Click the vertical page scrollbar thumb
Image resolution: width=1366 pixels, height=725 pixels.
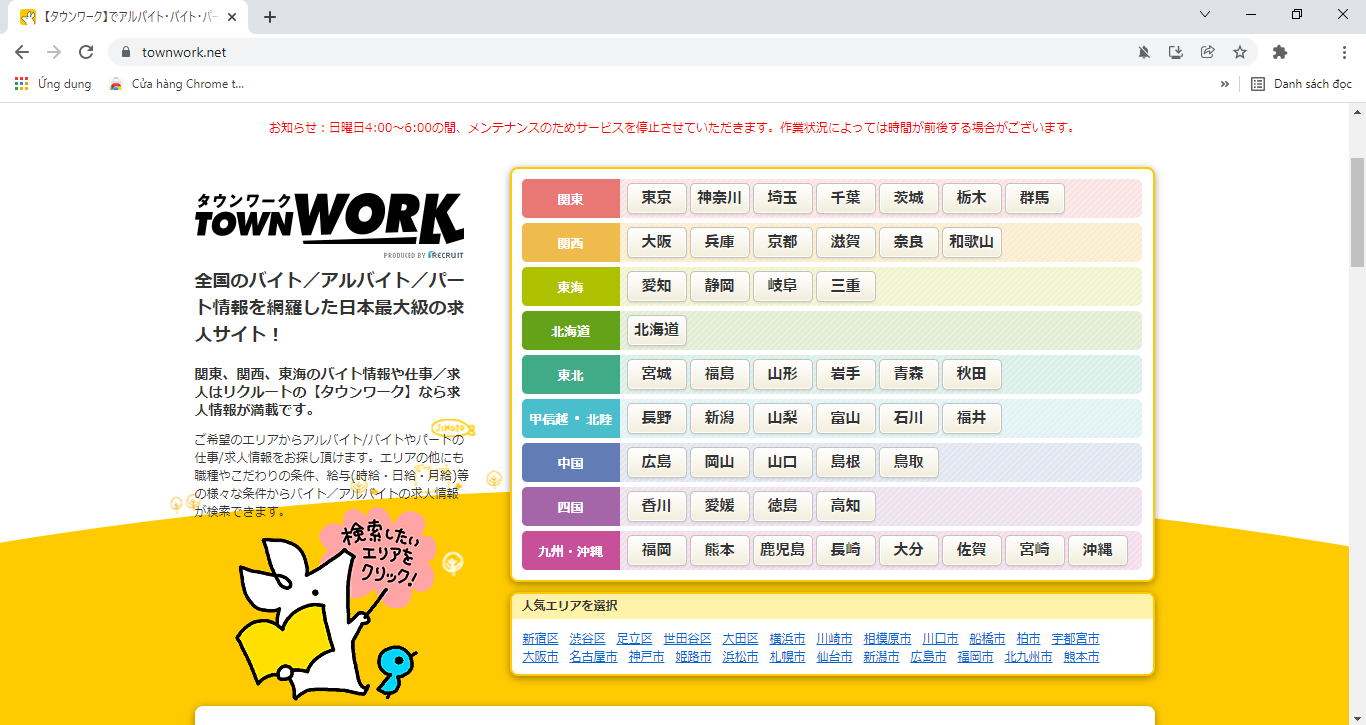pos(1357,210)
